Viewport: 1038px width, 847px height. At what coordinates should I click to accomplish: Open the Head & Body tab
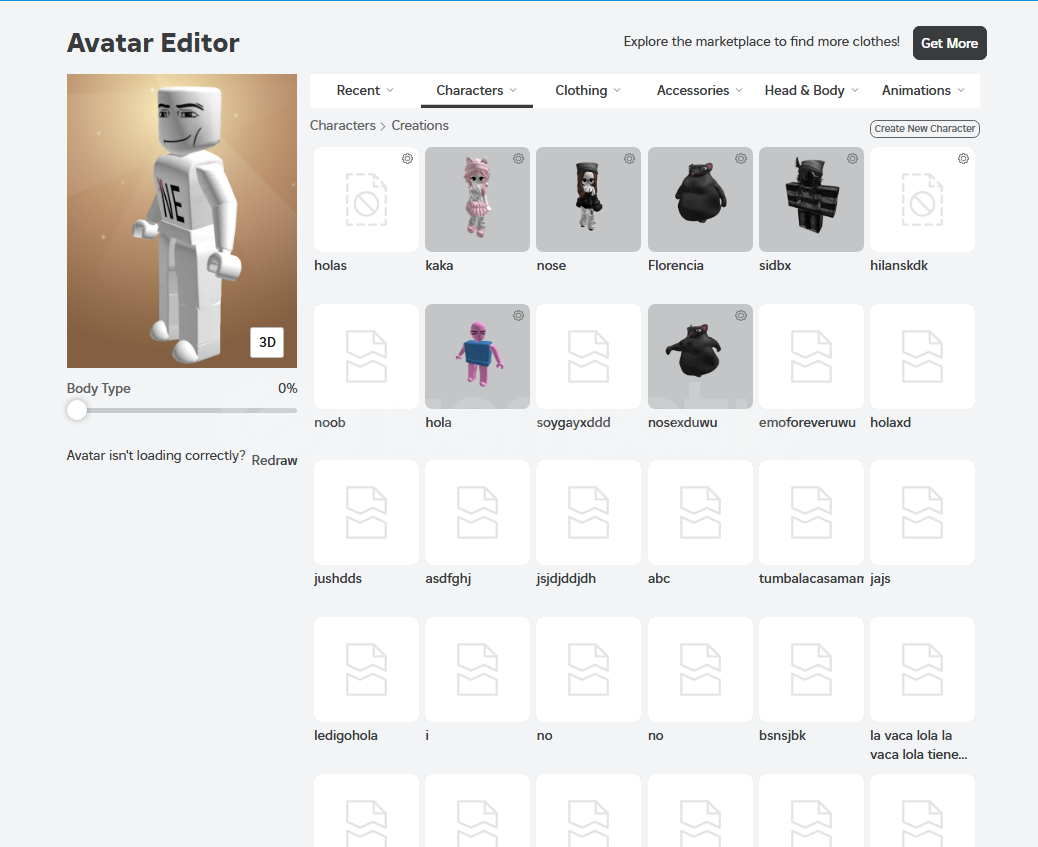[x=811, y=90]
